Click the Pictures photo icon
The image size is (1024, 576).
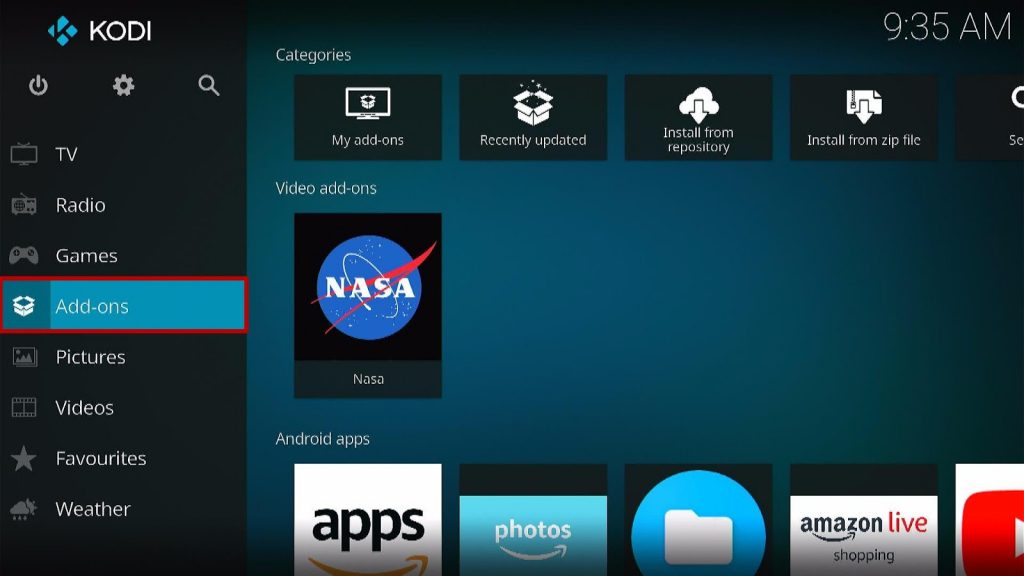point(24,357)
